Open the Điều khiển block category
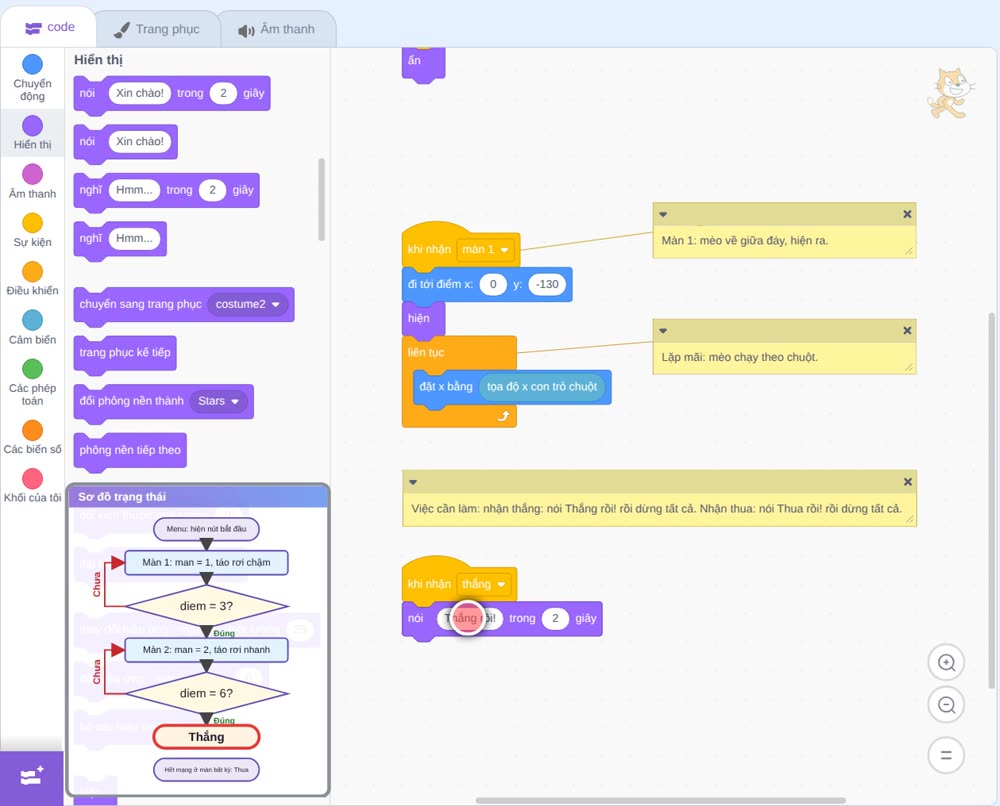The height and width of the screenshot is (806, 1000). coord(33,279)
